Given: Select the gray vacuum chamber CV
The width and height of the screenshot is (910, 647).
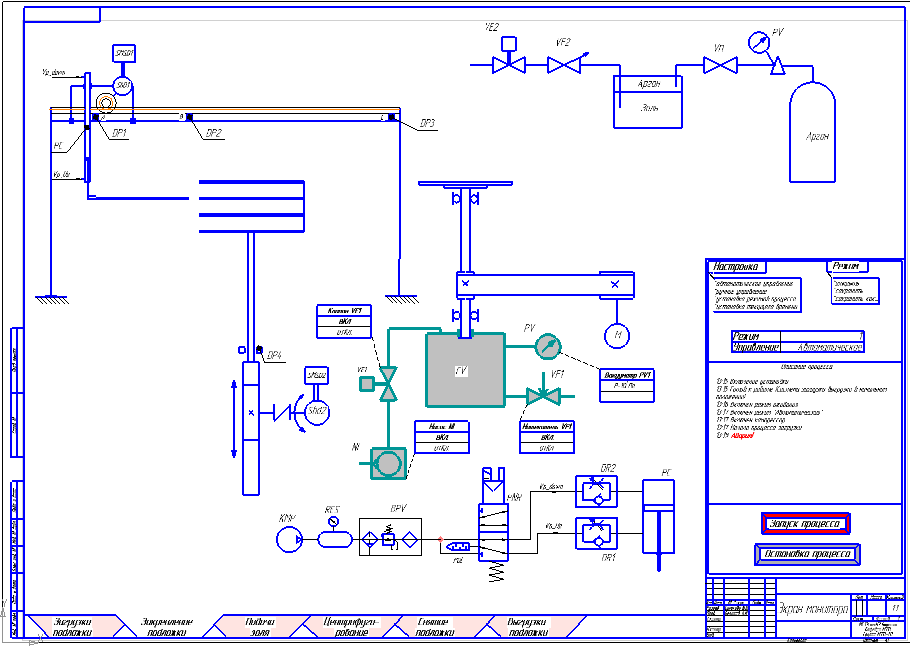Looking at the screenshot, I should pyautogui.click(x=465, y=370).
